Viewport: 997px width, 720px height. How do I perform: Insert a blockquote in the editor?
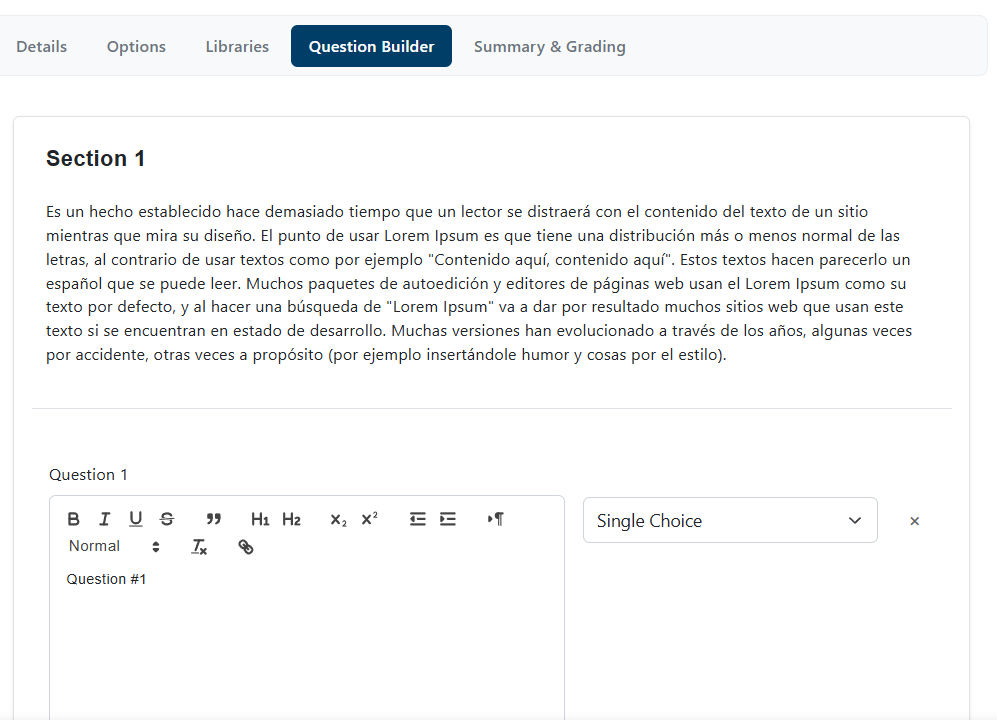pos(213,519)
